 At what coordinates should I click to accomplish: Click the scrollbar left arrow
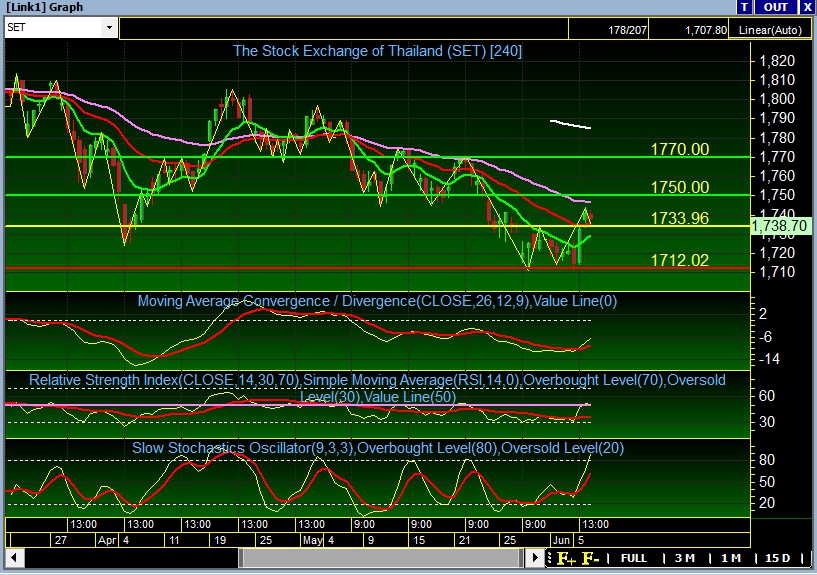[x=14, y=558]
